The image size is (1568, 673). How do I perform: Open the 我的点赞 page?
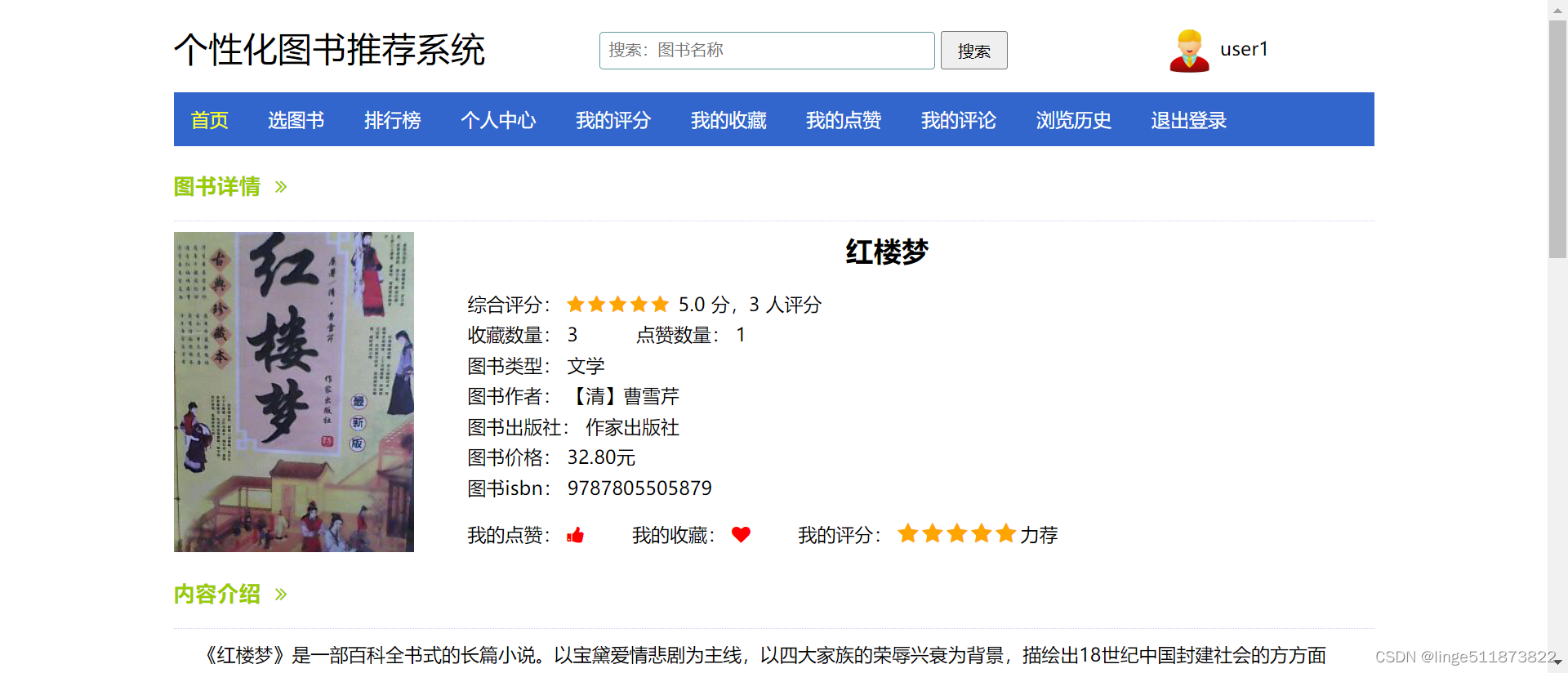(844, 120)
